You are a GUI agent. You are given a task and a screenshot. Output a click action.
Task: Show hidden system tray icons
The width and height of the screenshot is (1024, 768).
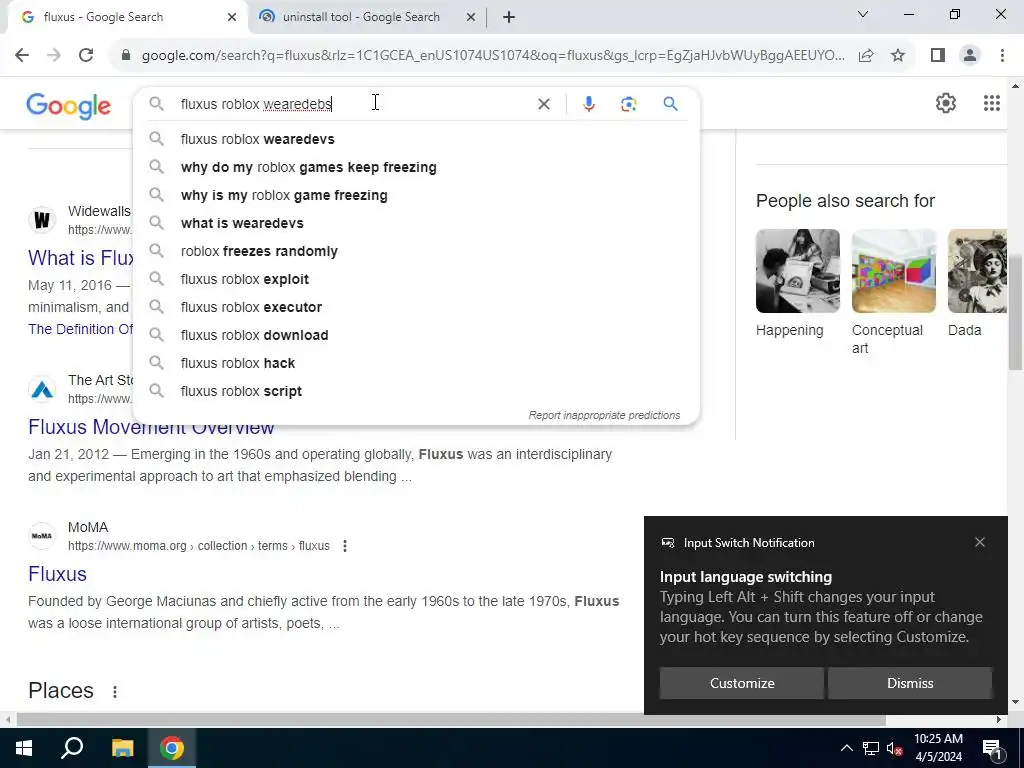click(x=846, y=748)
